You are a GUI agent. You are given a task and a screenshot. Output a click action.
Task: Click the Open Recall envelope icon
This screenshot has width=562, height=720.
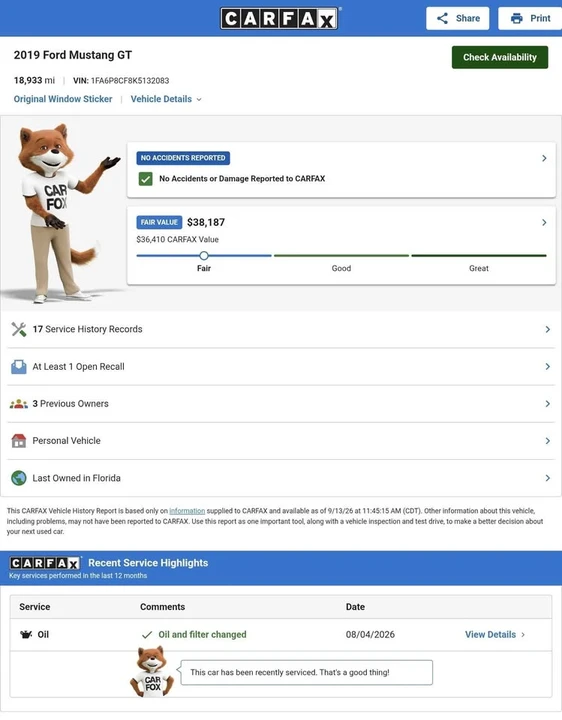click(19, 366)
